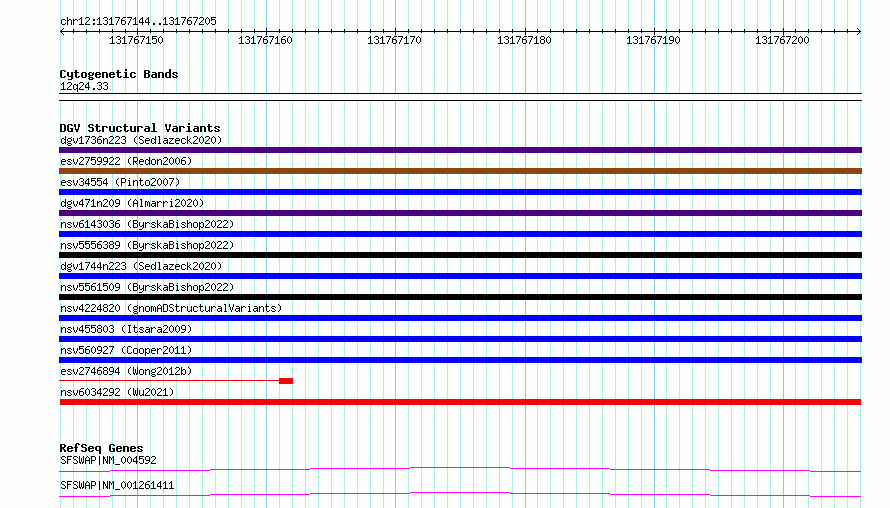Viewport: 890px width, 508px height.
Task: Click variant label dgv1736n223 (Sedlazeck2020)
Action: pyautogui.click(x=141, y=140)
